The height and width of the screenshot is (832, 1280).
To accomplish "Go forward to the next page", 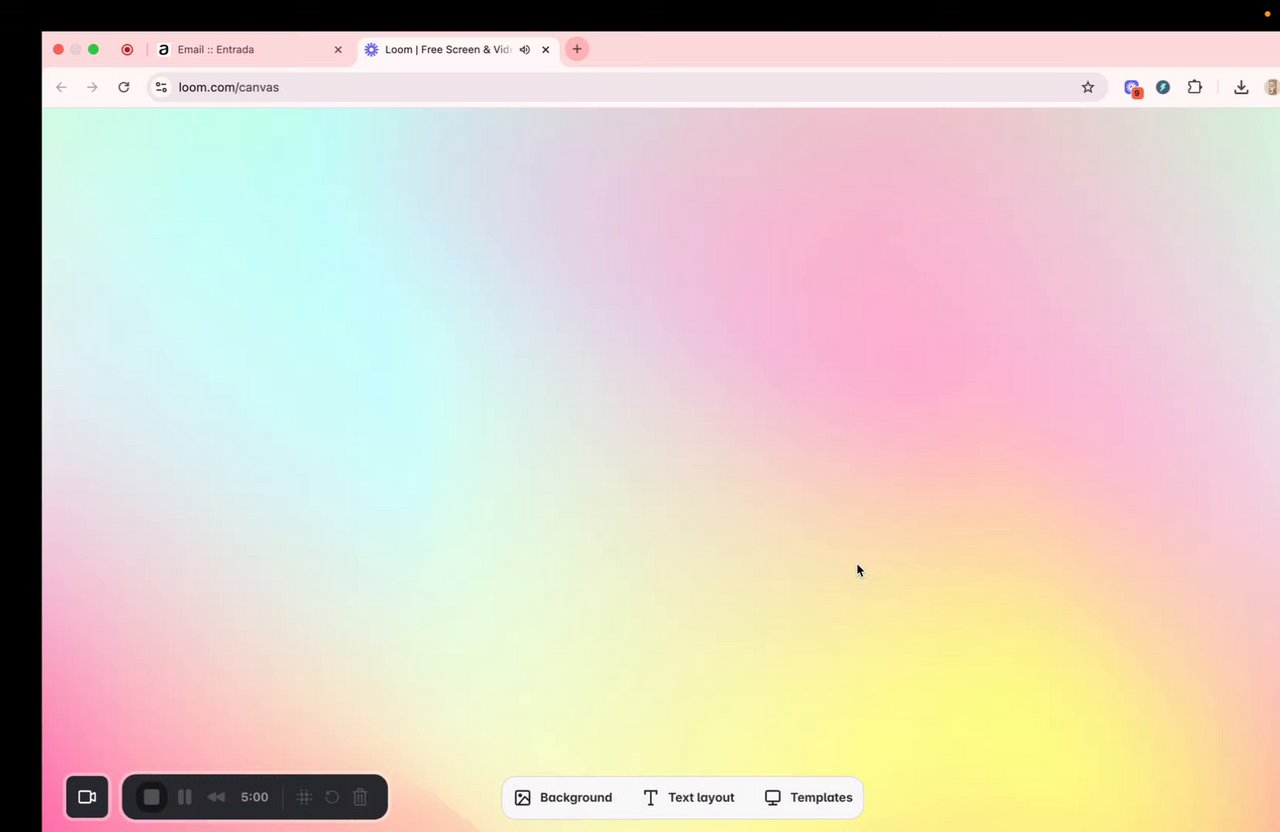I will click(x=92, y=87).
